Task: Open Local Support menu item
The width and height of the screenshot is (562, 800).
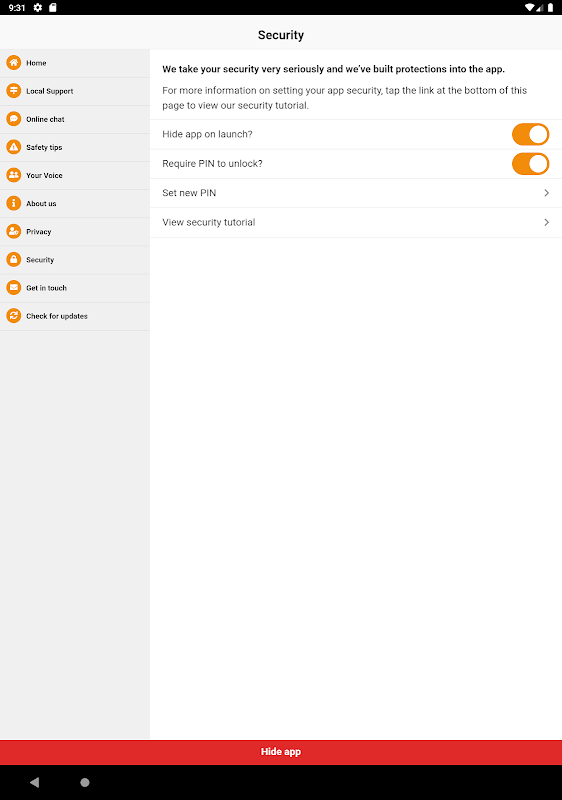Action: pyautogui.click(x=75, y=91)
